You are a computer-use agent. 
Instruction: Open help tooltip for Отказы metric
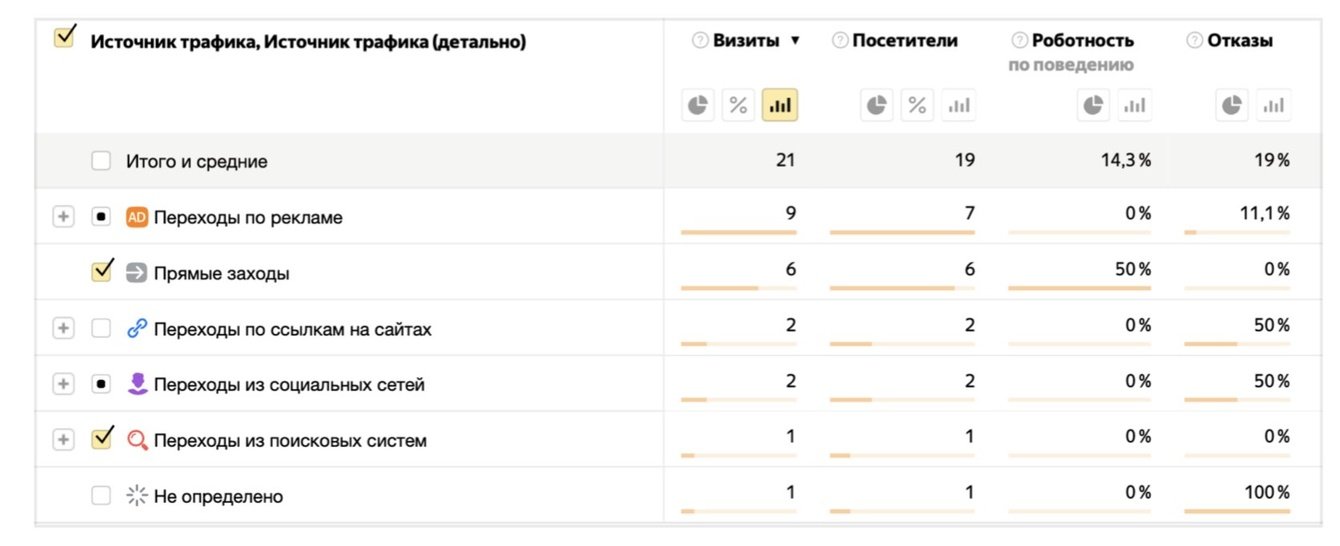click(1194, 41)
